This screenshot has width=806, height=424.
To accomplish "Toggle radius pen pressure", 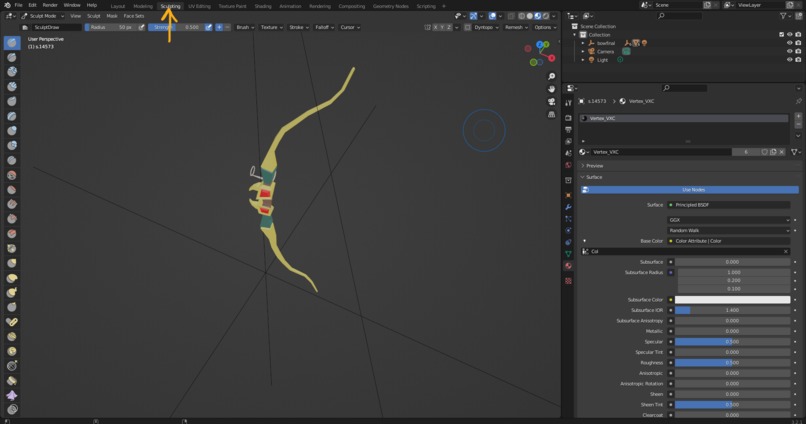I will tap(141, 27).
